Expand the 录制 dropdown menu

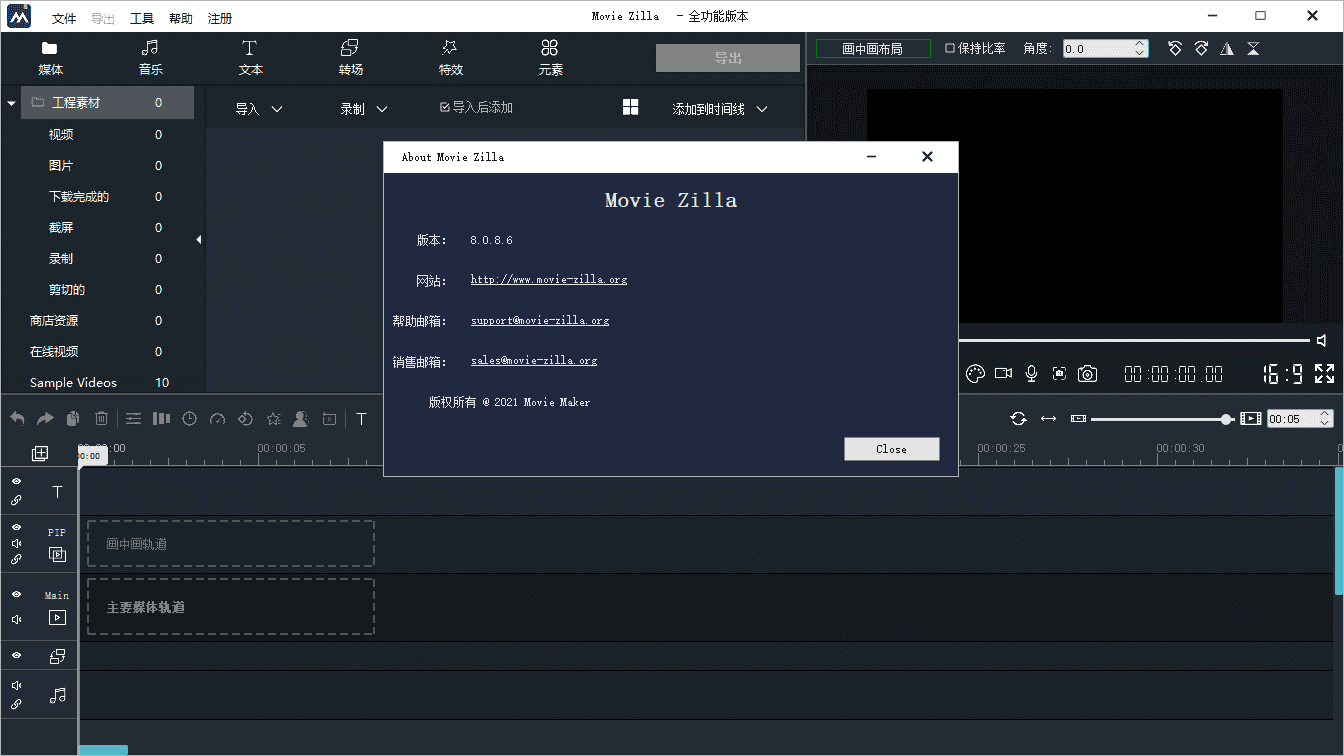point(363,109)
